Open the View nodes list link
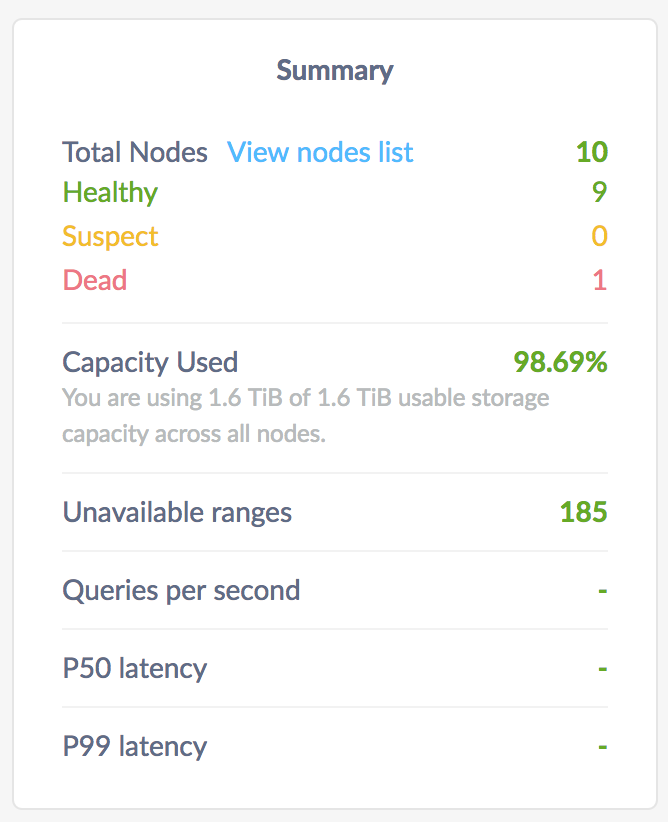The image size is (668, 822). [x=320, y=152]
